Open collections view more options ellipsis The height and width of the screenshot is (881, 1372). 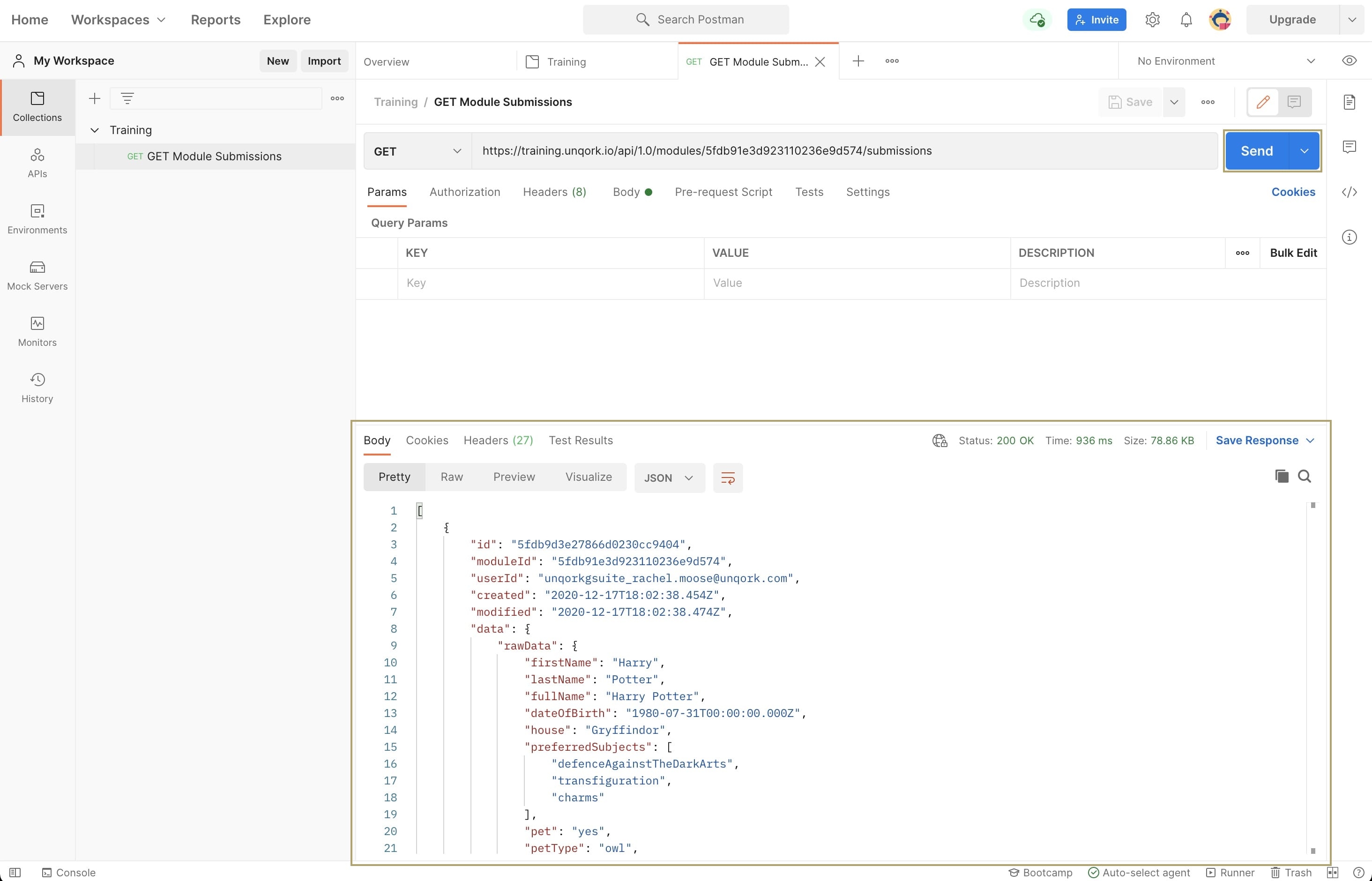tap(337, 98)
